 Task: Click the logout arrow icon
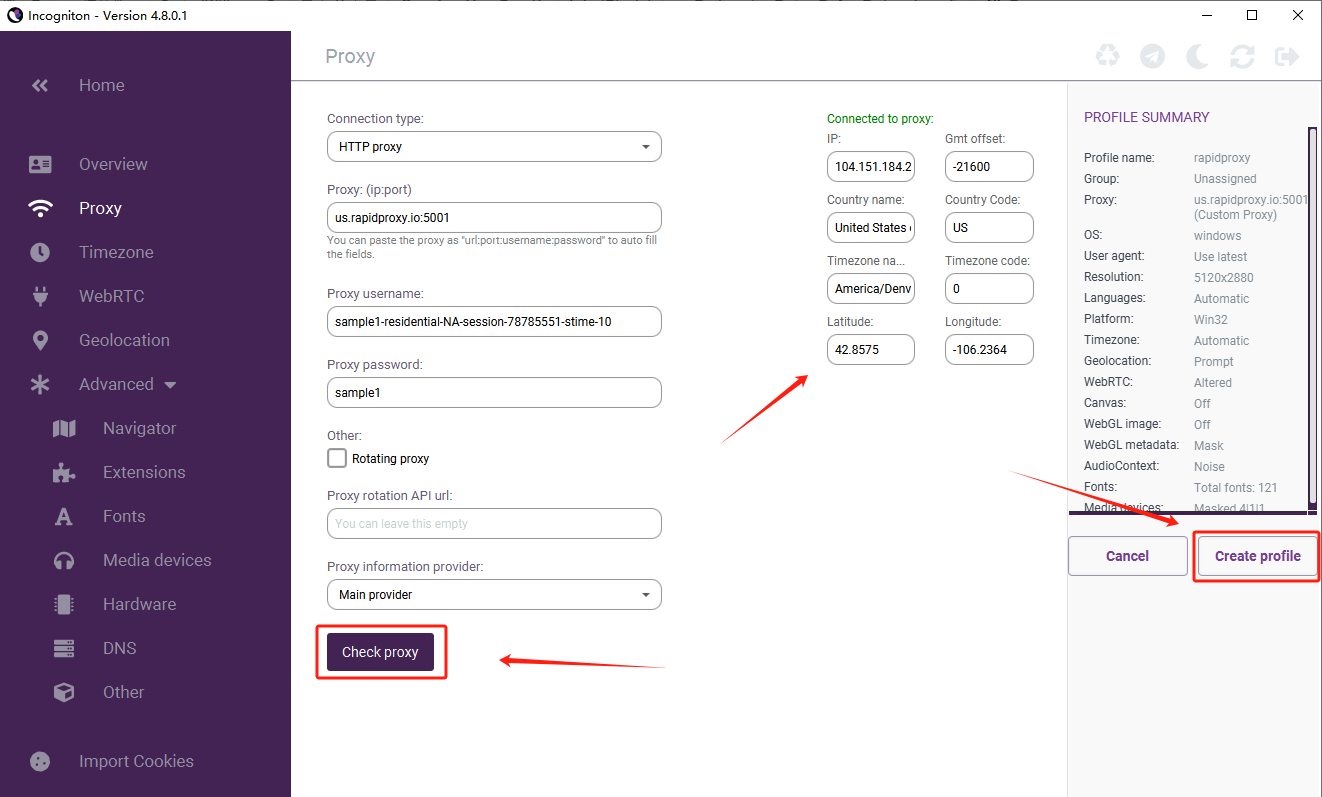[x=1287, y=56]
